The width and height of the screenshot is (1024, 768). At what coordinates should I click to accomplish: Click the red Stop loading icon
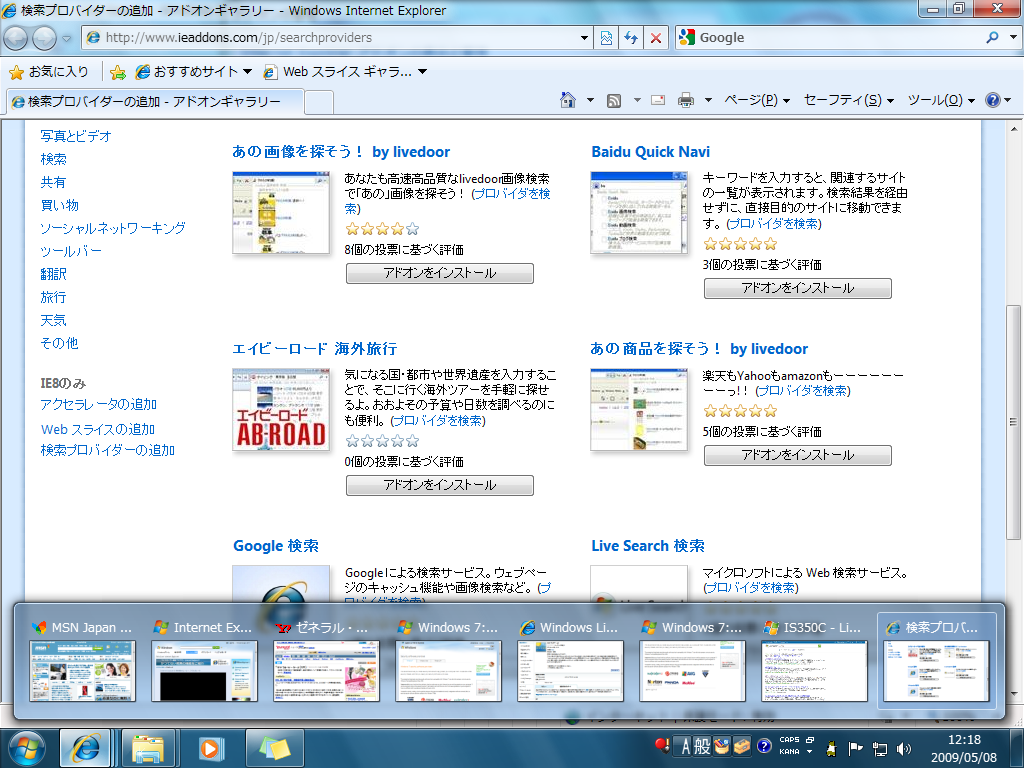tap(656, 38)
